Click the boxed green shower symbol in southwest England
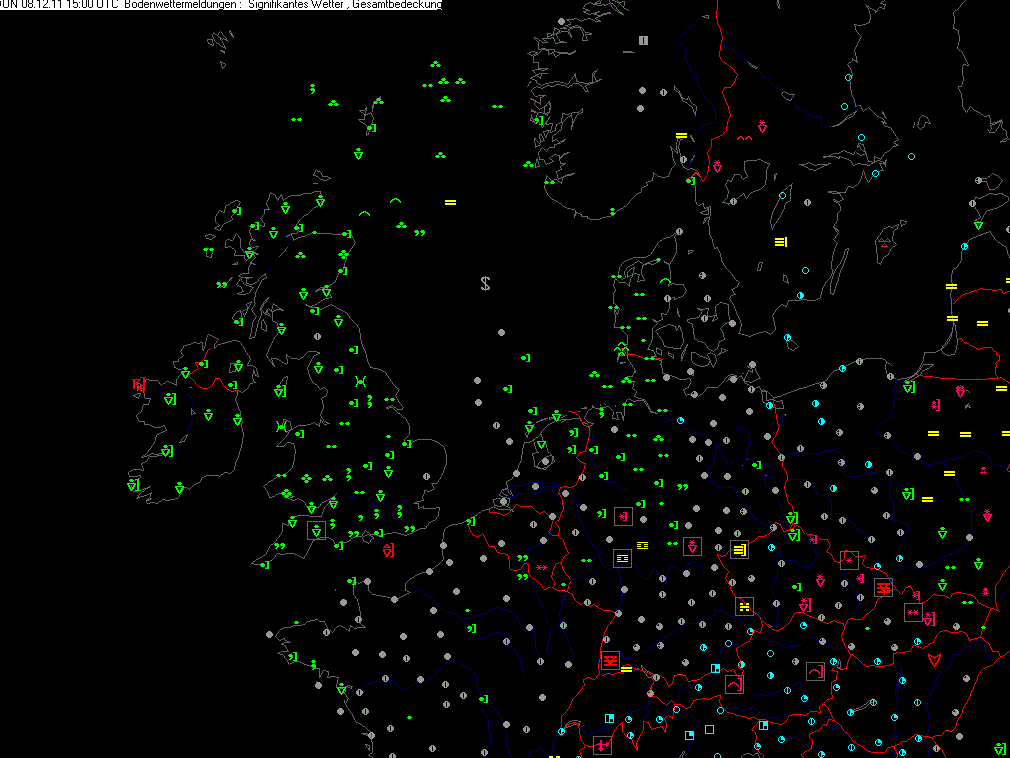This screenshot has height=758, width=1010. coord(316,531)
